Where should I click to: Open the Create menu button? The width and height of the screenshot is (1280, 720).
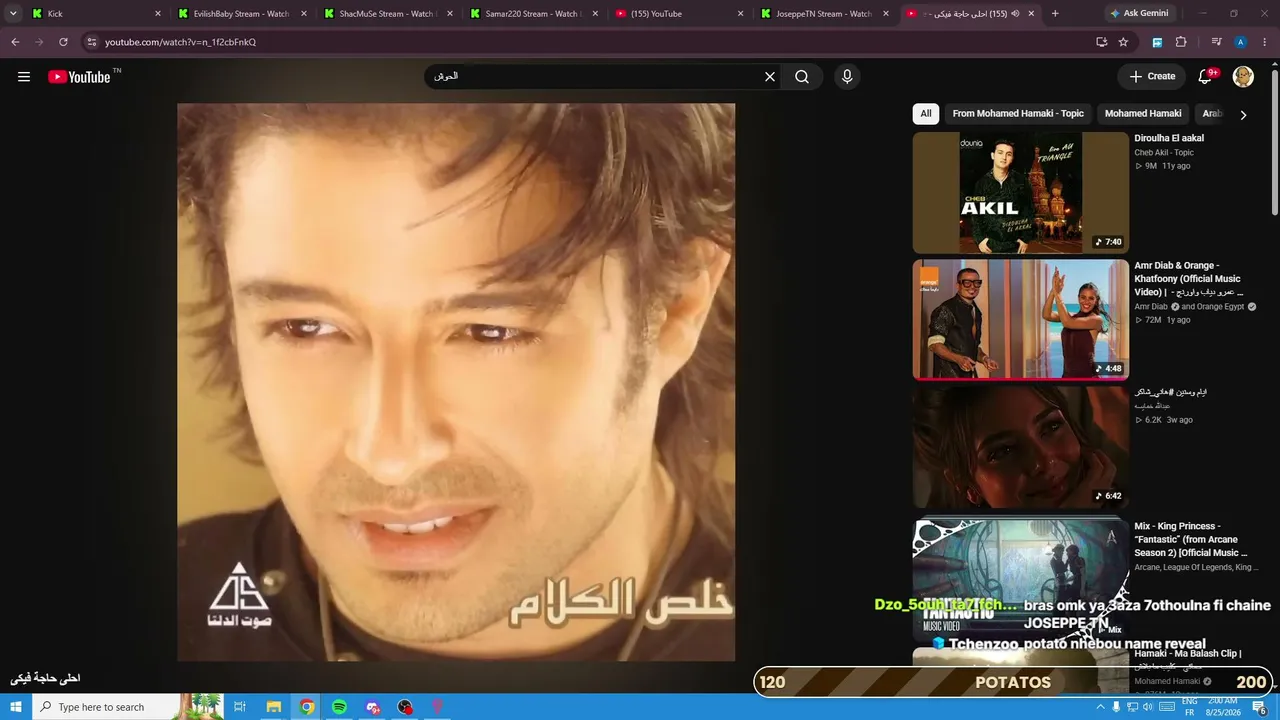coord(1152,77)
